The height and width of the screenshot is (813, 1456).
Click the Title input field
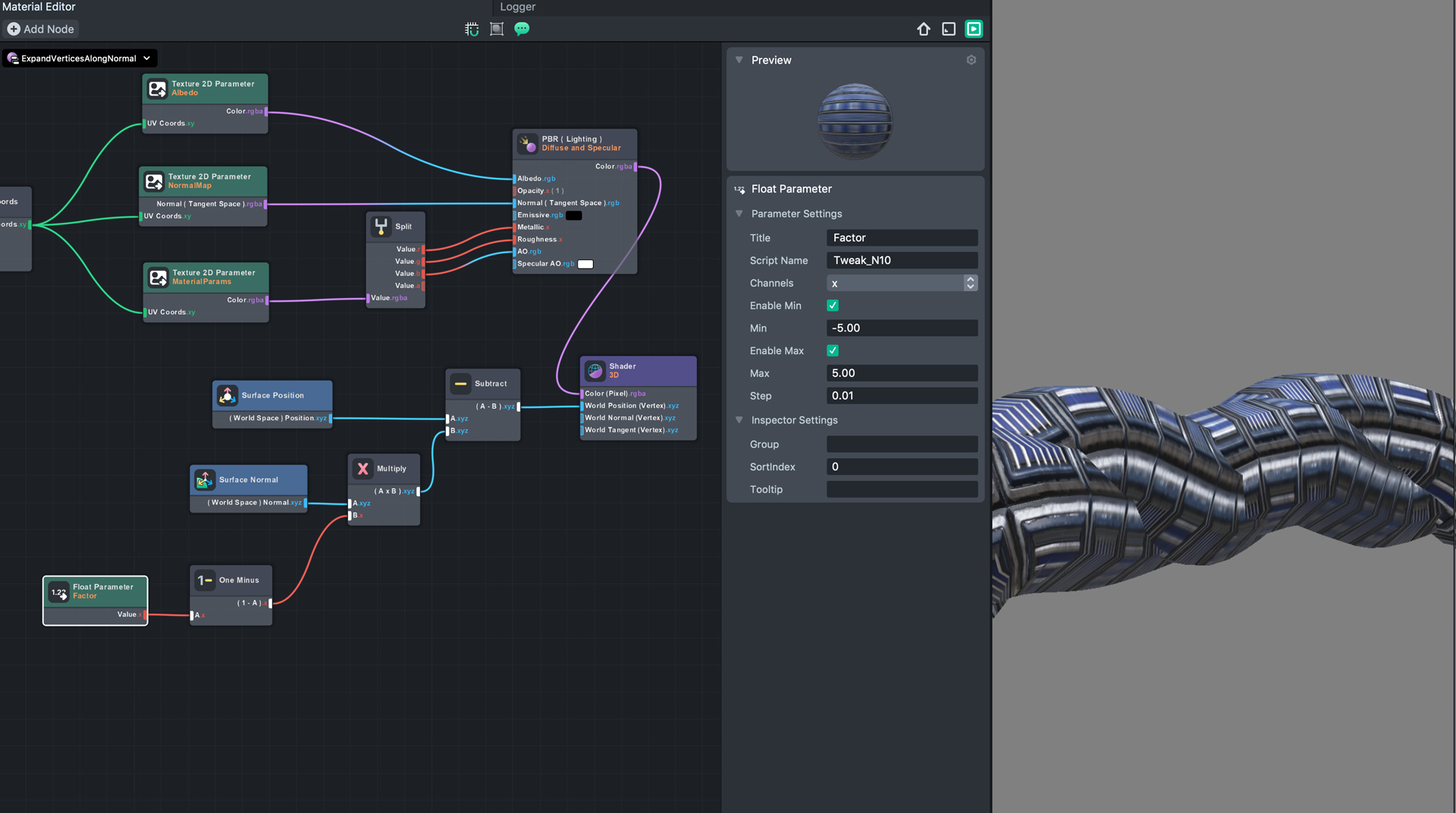click(901, 238)
